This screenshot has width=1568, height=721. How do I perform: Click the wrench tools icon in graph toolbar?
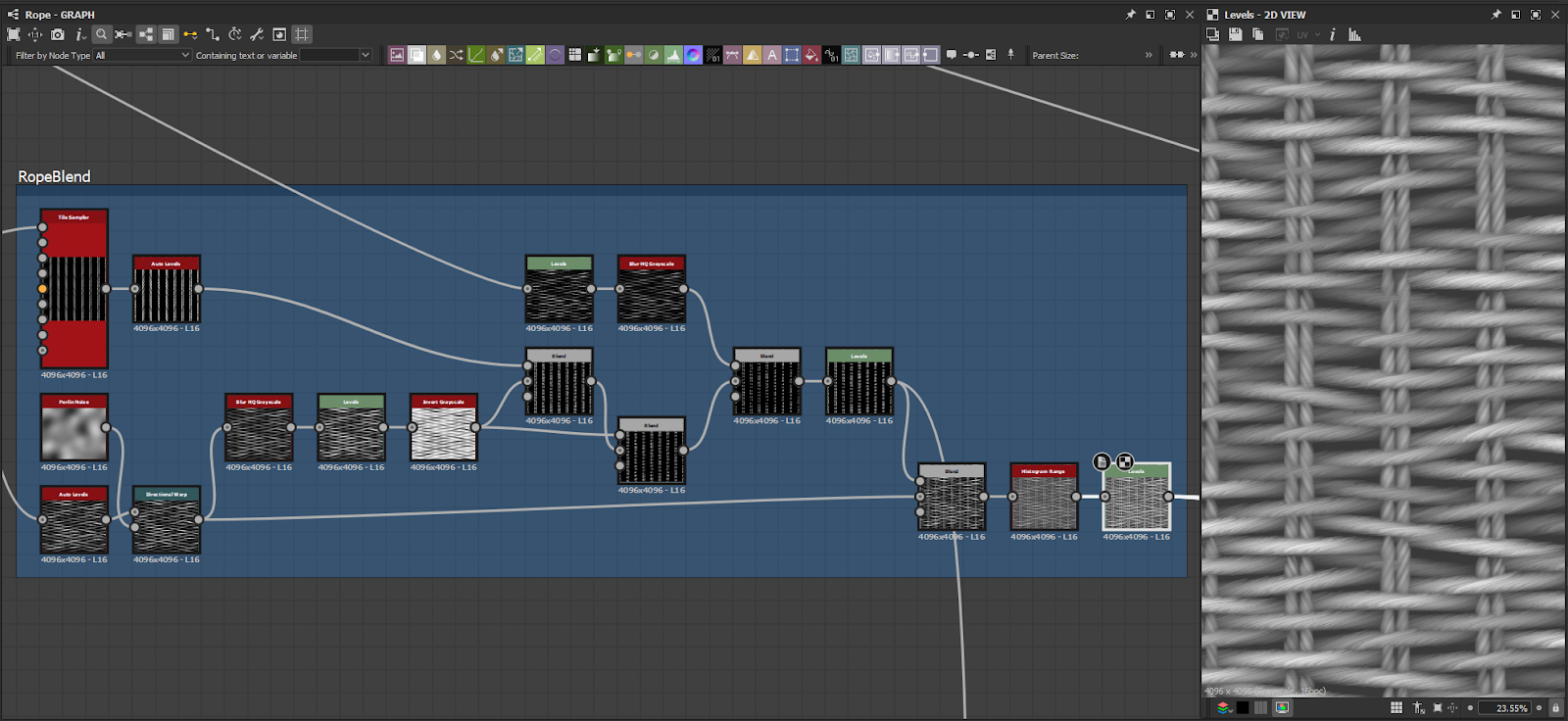coord(257,34)
